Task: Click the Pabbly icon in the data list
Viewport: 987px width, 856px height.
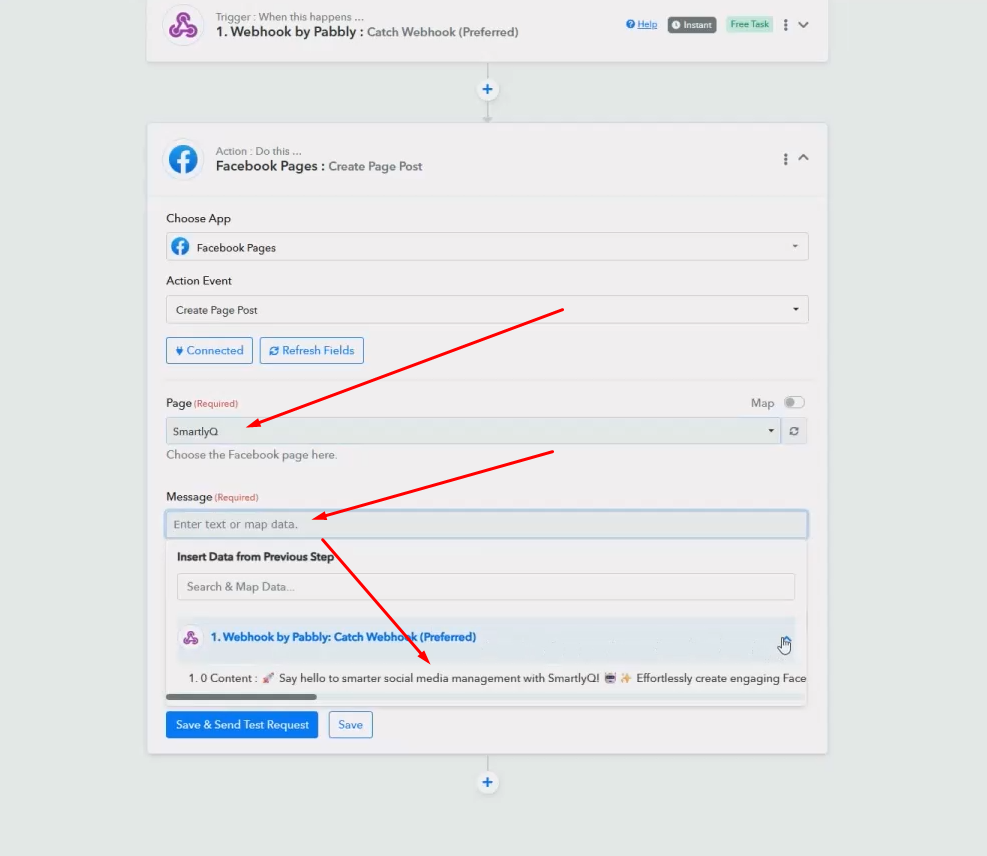Action: 191,638
